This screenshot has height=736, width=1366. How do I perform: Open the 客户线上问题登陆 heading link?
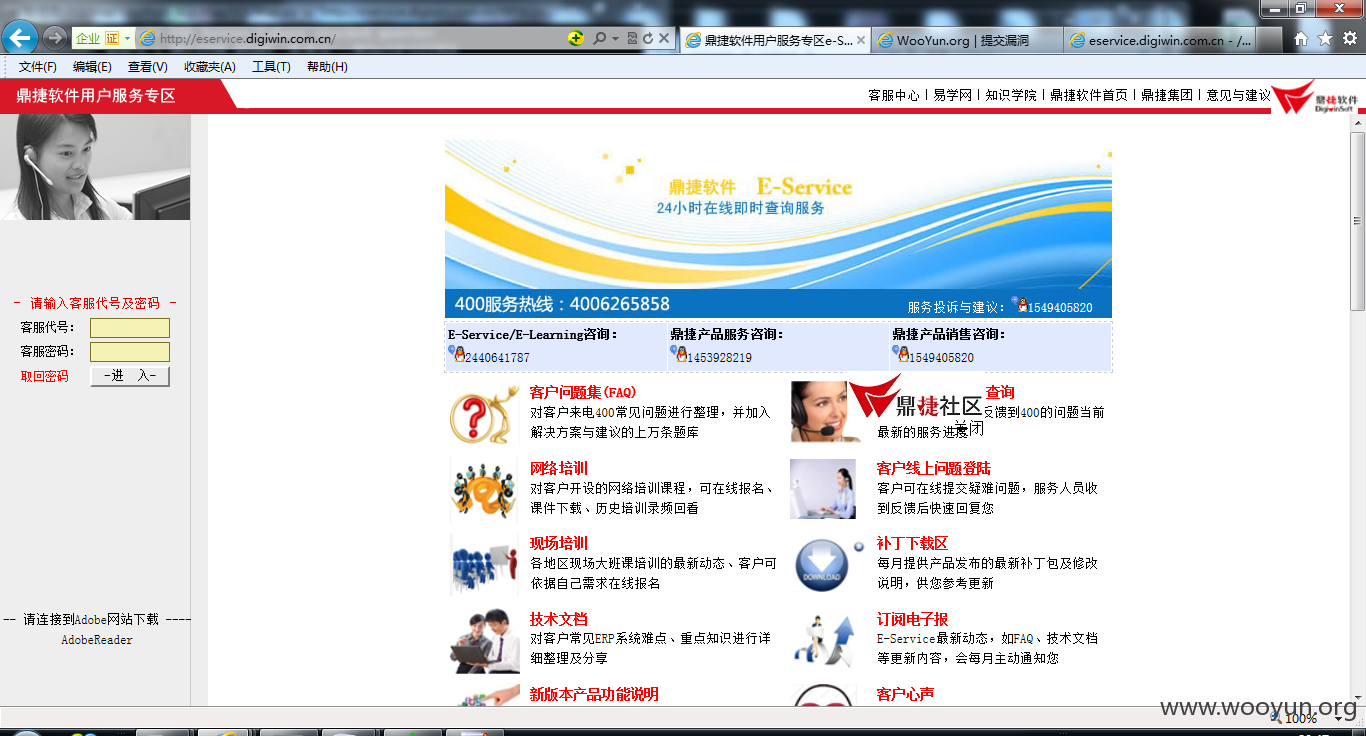coord(934,468)
